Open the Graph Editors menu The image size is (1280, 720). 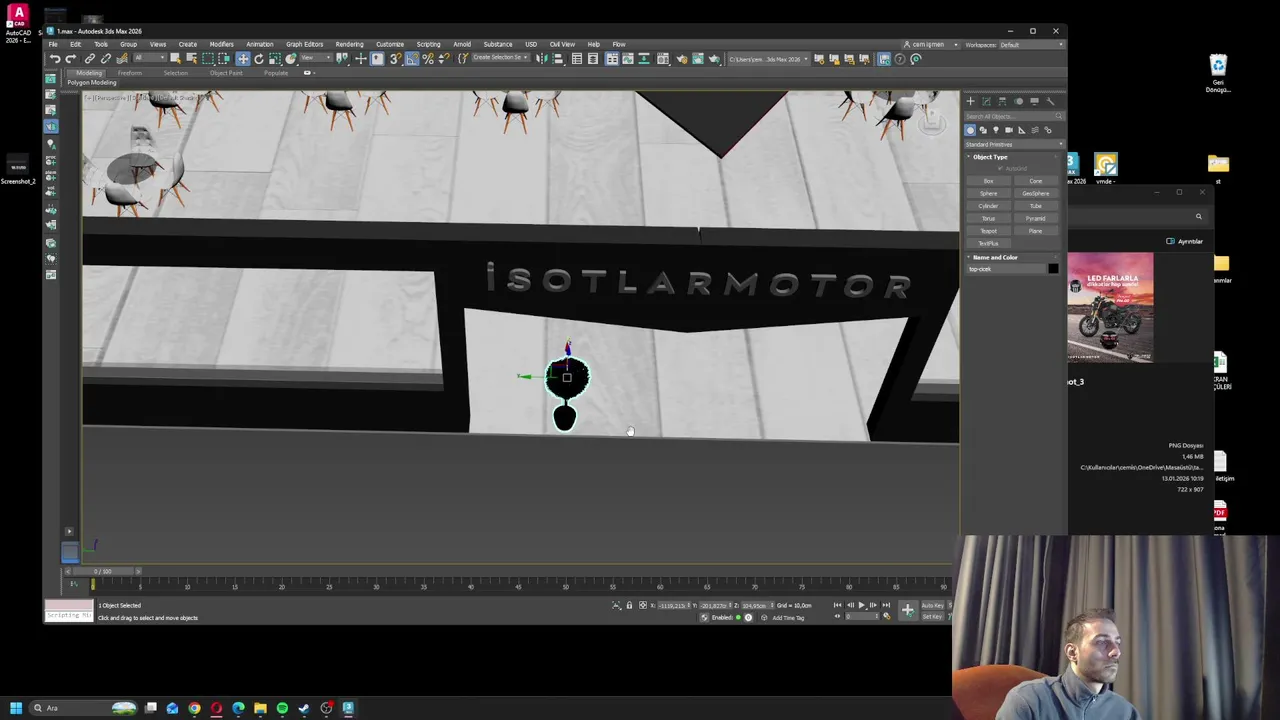304,44
